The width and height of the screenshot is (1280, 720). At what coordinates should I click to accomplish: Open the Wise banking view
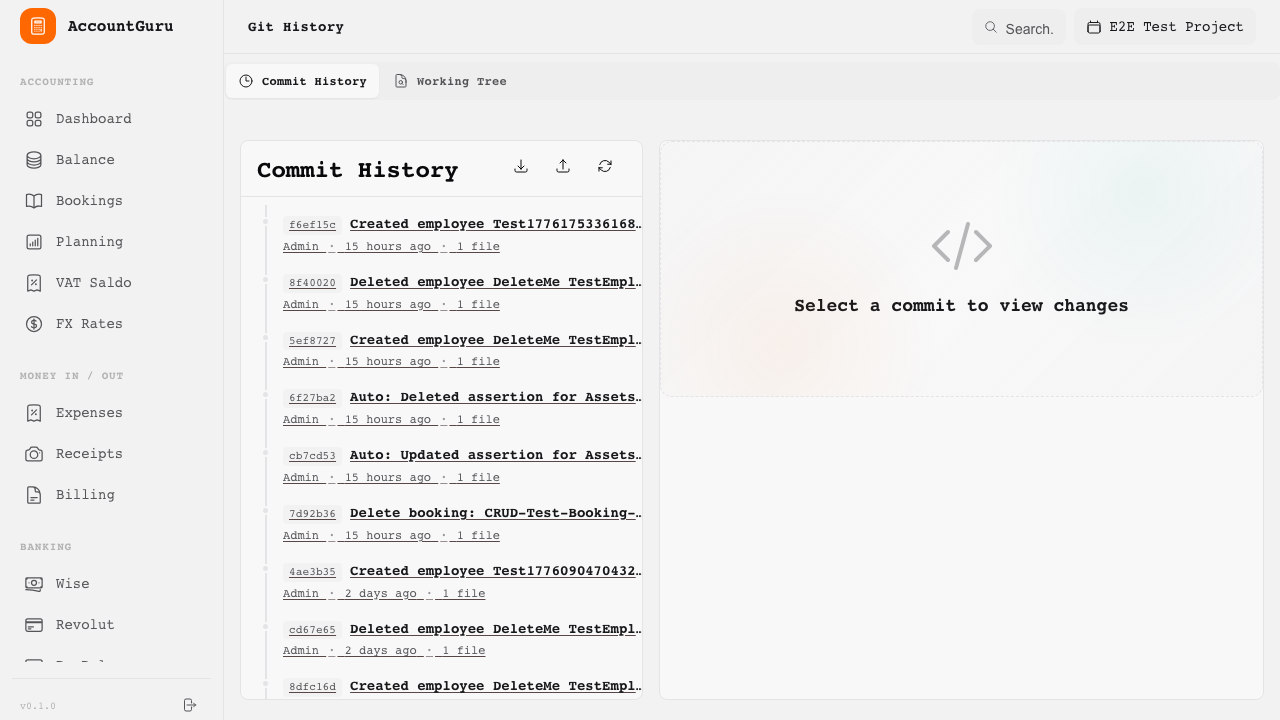point(72,583)
